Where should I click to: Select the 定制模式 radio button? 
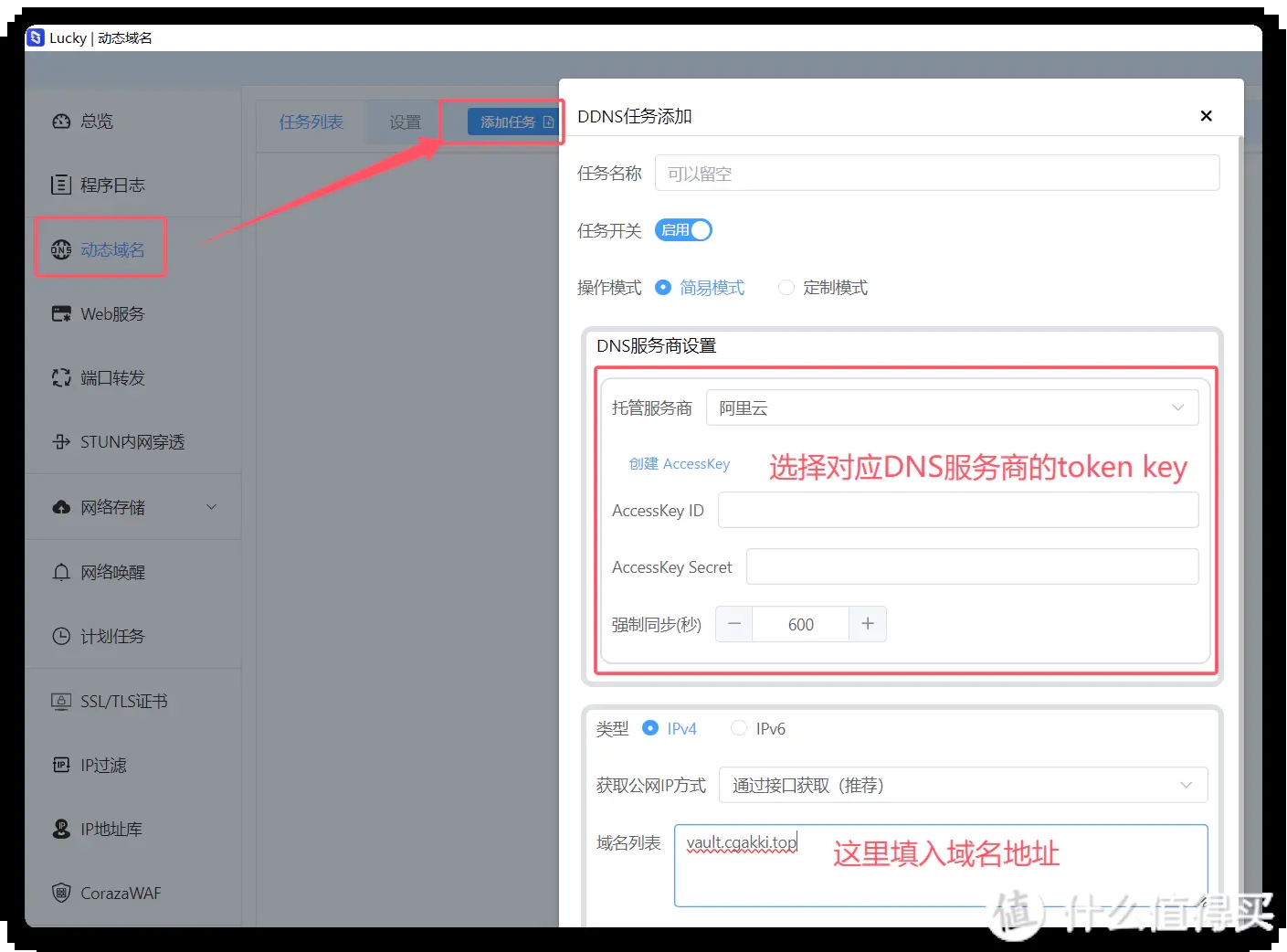pyautogui.click(x=786, y=288)
